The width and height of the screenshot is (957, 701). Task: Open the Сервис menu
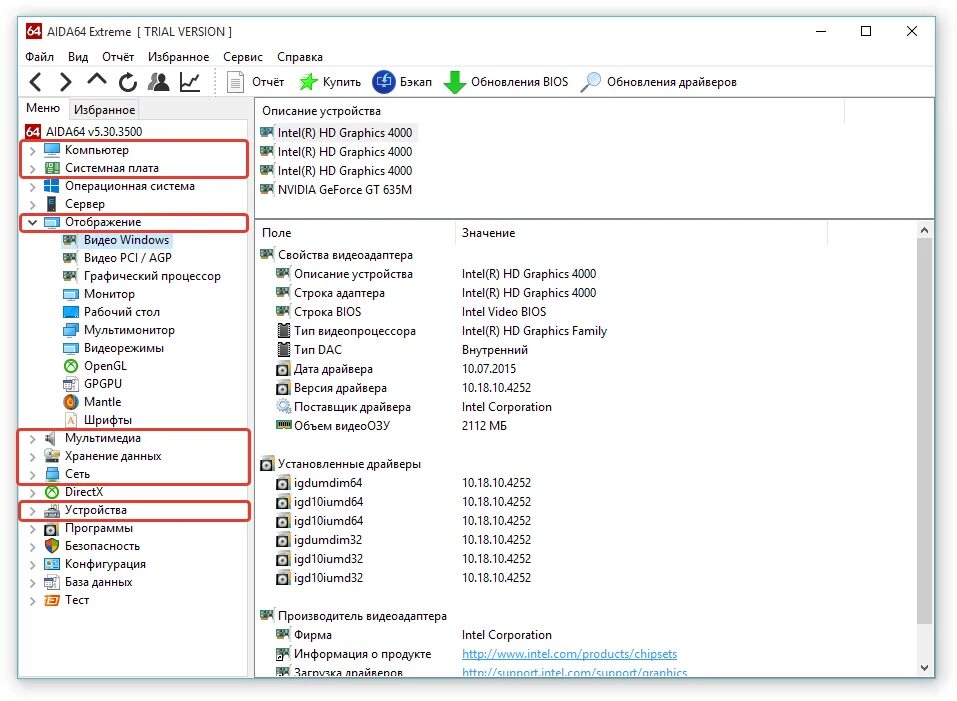pos(243,57)
